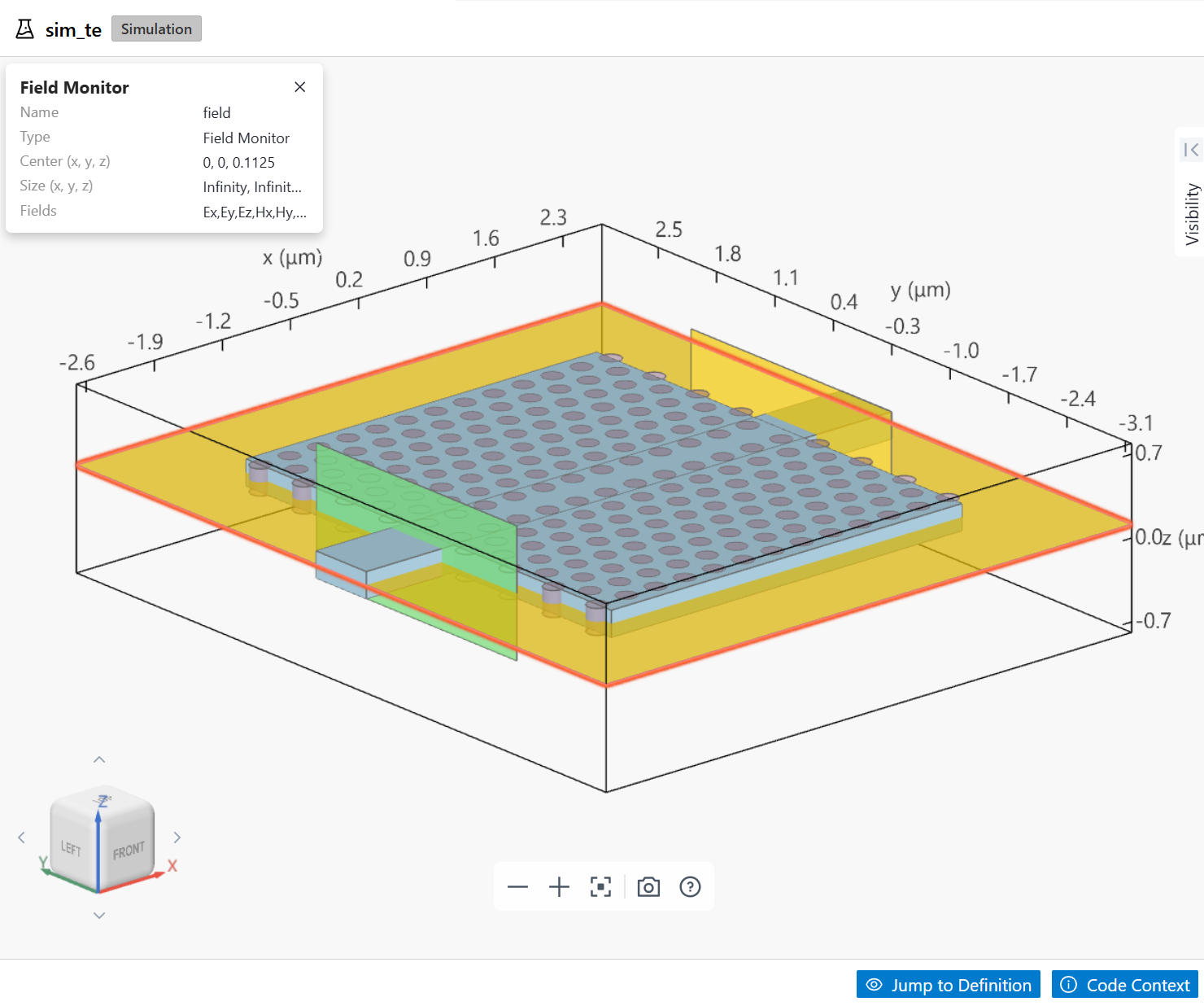Click the FRONT face of view cube
The width and height of the screenshot is (1204, 1006).
click(129, 851)
